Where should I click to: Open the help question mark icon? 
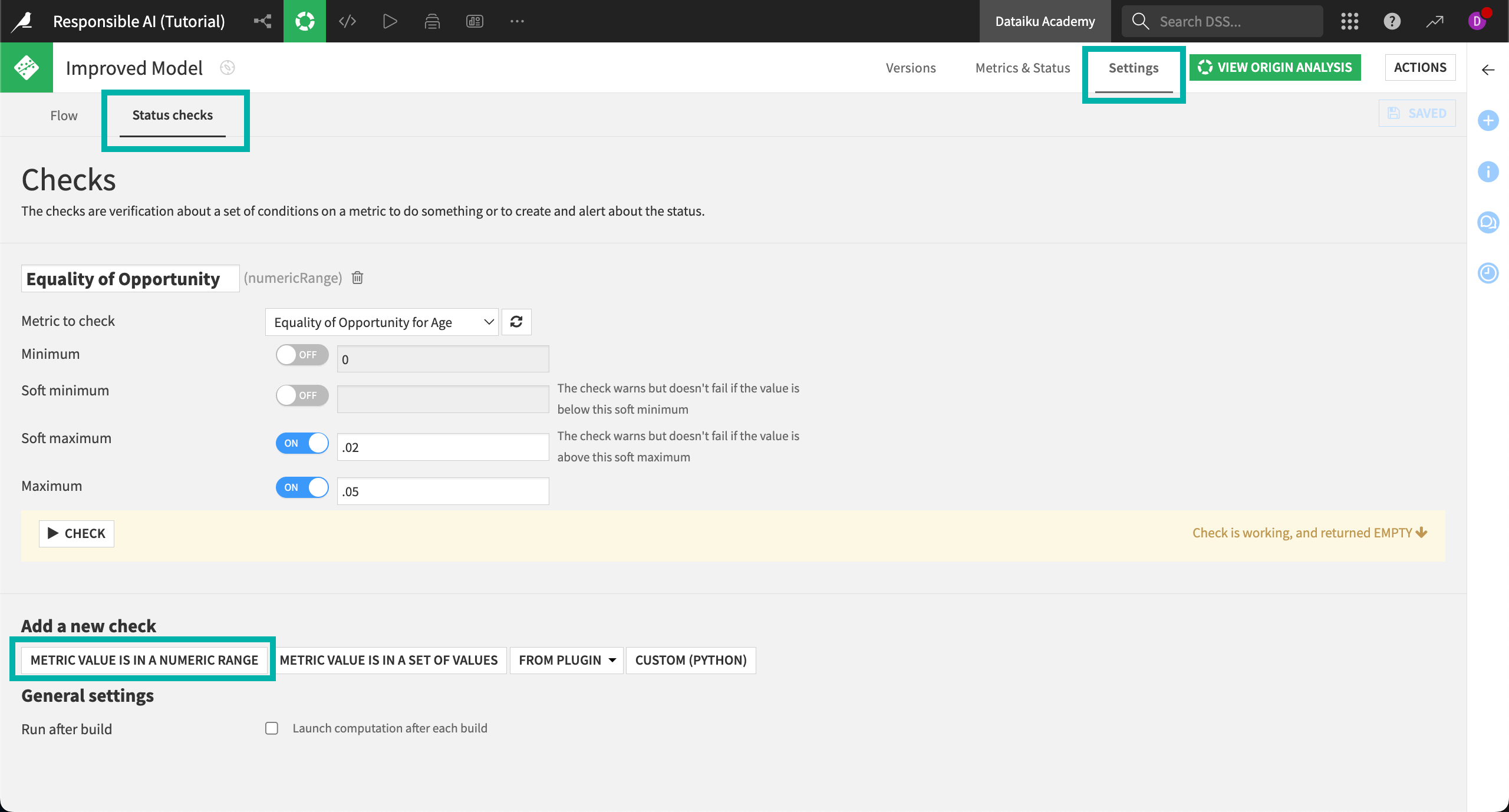coord(1392,21)
